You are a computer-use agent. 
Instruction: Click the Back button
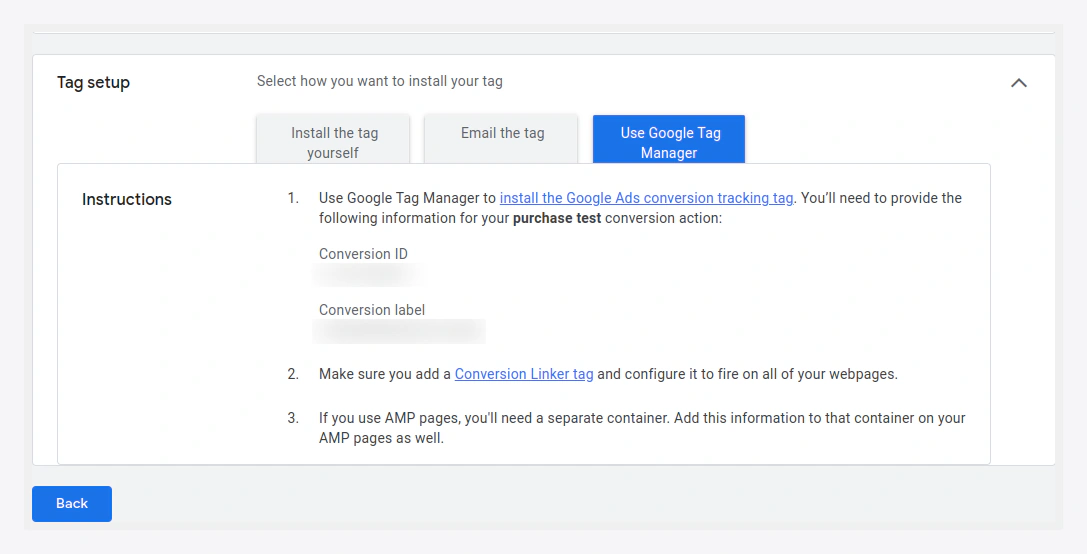pyautogui.click(x=72, y=504)
